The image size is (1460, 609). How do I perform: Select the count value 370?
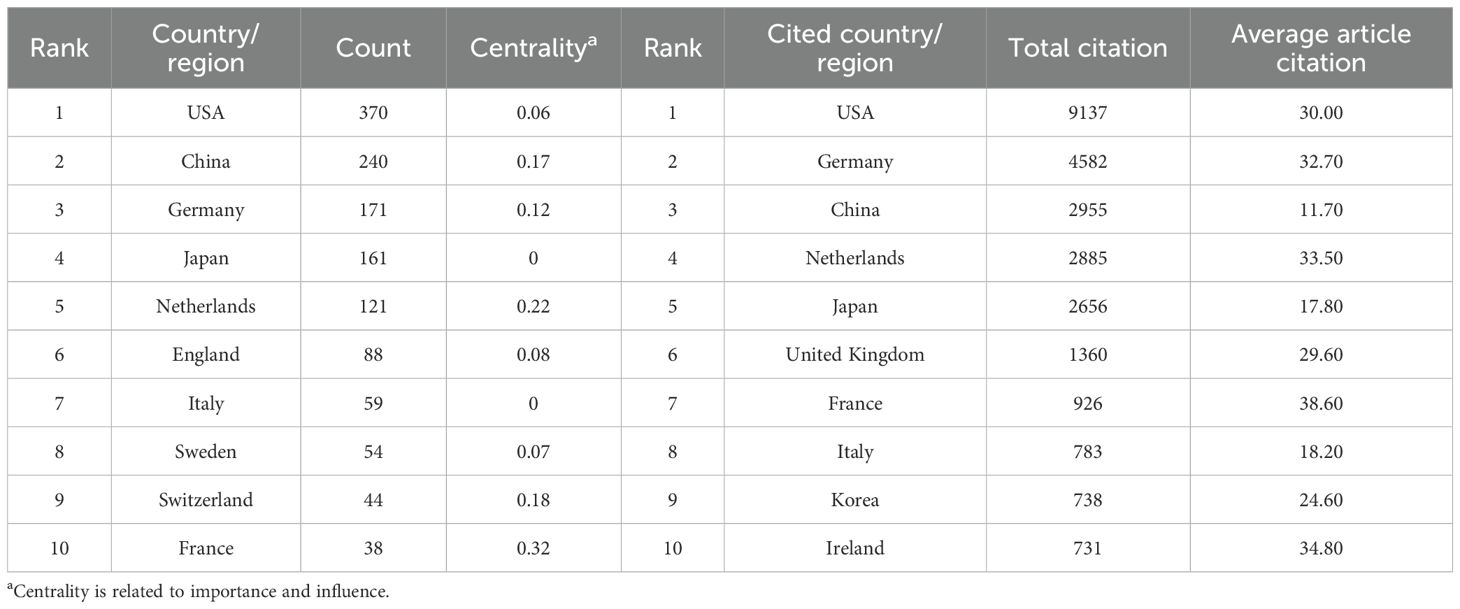click(373, 113)
